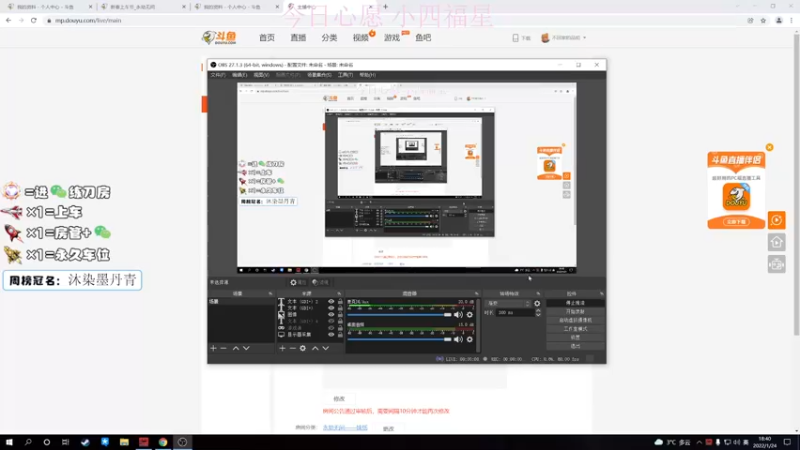Open OBS Tools menu
800x450 pixels.
click(345, 75)
